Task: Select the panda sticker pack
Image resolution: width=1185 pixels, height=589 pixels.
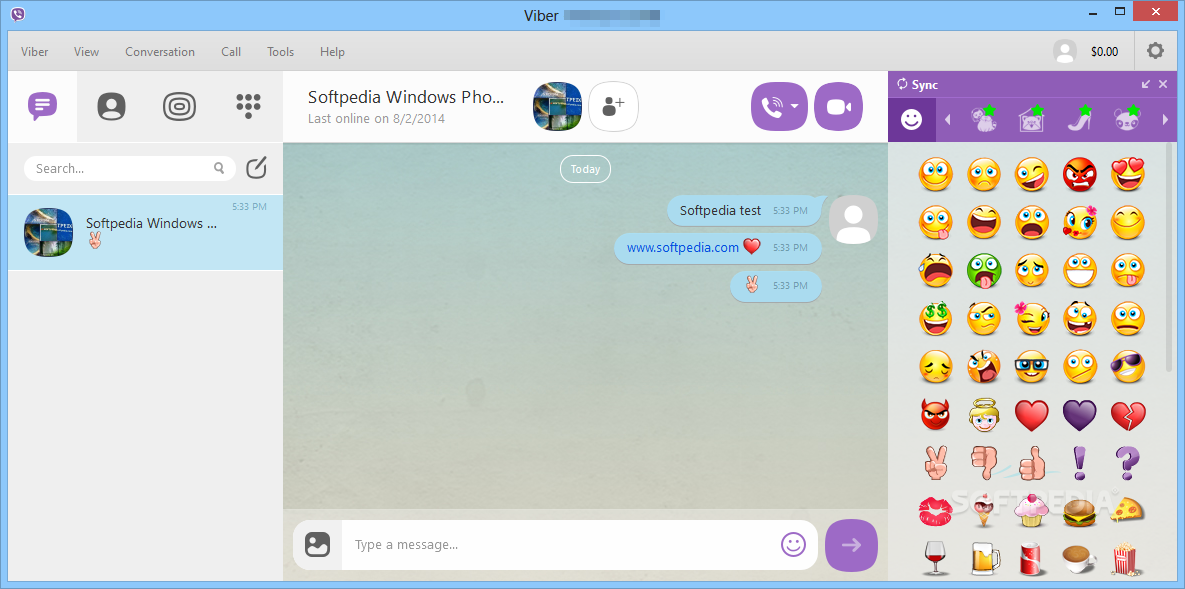Action: point(1127,119)
